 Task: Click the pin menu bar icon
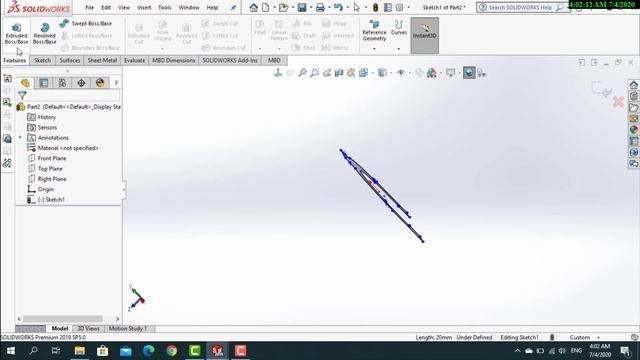pyautogui.click(x=233, y=7)
